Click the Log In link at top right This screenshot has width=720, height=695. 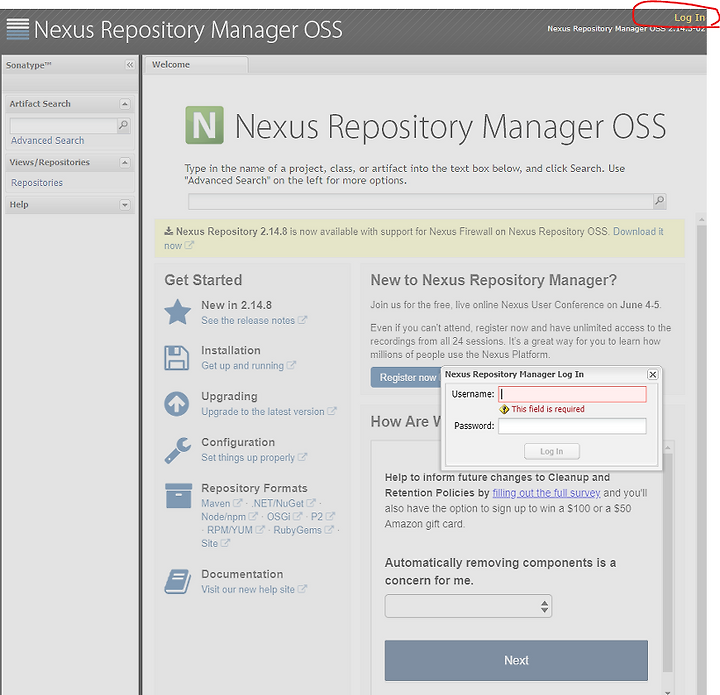pos(689,17)
